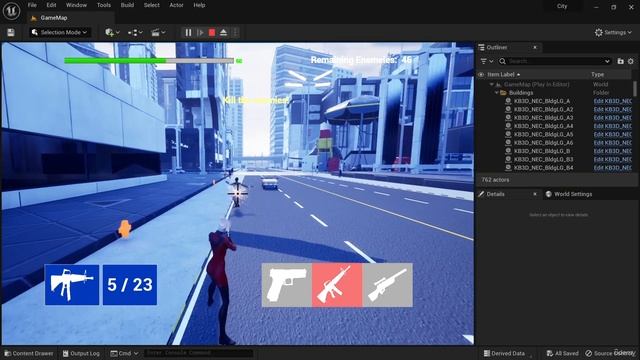This screenshot has height=360, width=640.
Task: Click the Outliner search field
Action: pyautogui.click(x=555, y=61)
